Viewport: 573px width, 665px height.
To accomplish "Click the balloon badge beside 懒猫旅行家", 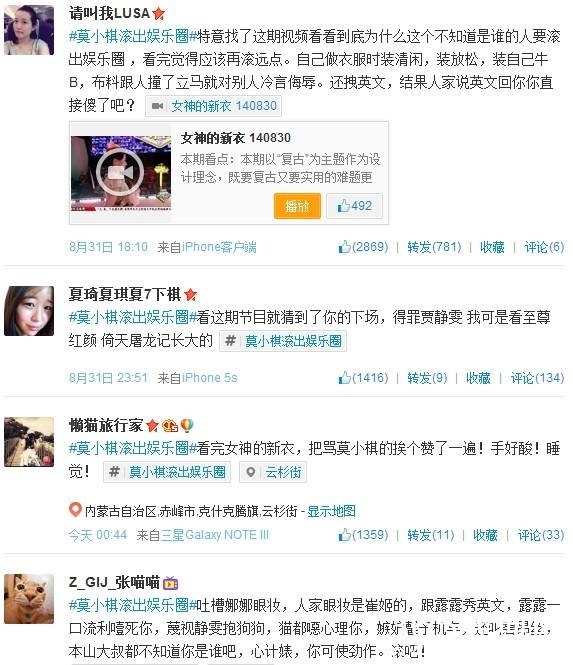I will click(187, 425).
